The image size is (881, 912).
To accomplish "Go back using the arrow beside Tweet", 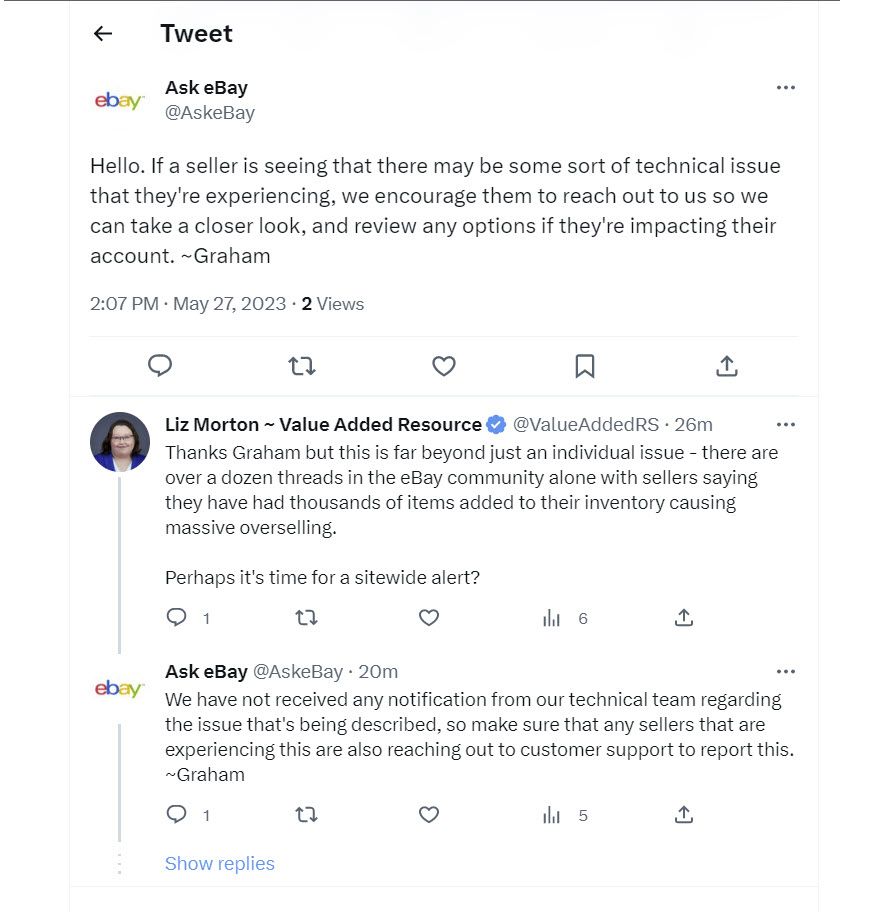I will [x=102, y=34].
